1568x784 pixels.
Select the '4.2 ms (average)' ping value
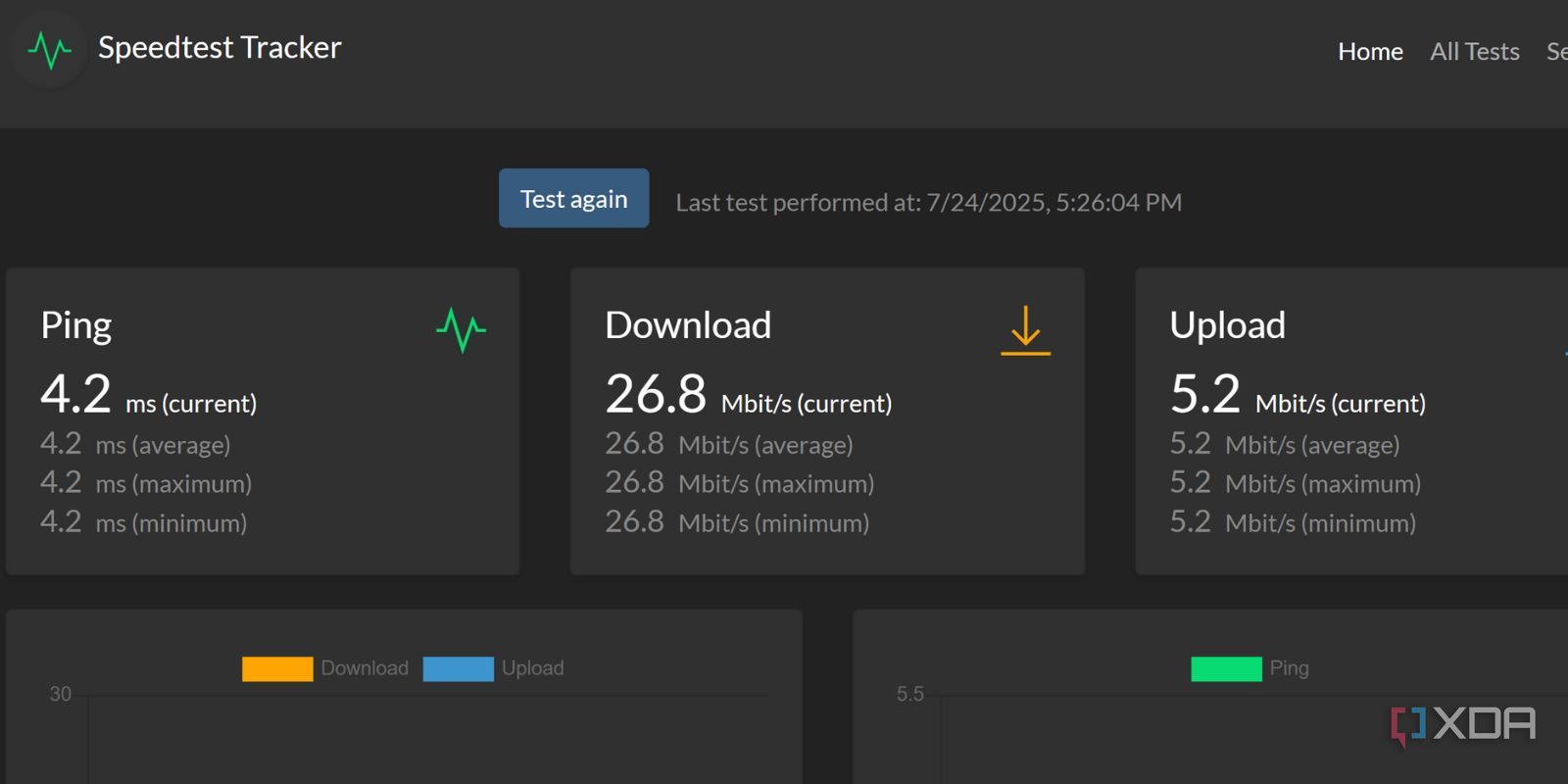point(135,444)
